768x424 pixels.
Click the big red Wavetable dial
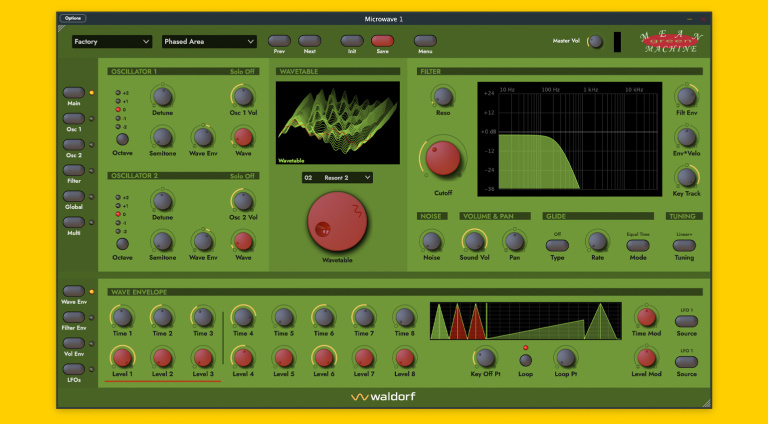point(337,221)
